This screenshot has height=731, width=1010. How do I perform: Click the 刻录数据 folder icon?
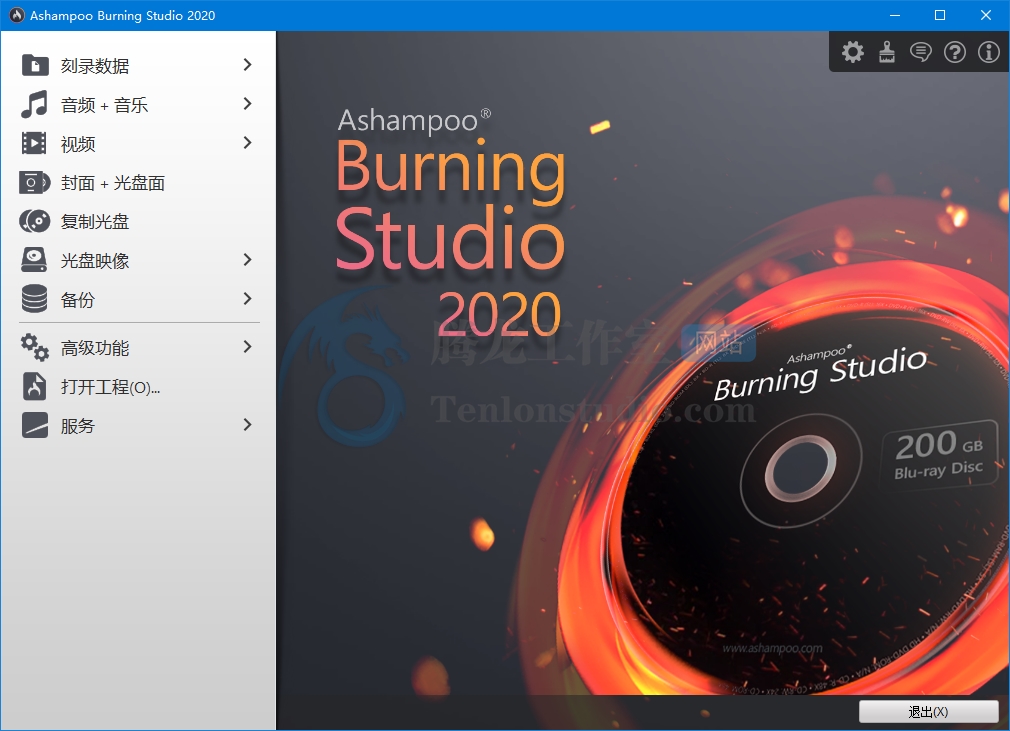(35, 65)
